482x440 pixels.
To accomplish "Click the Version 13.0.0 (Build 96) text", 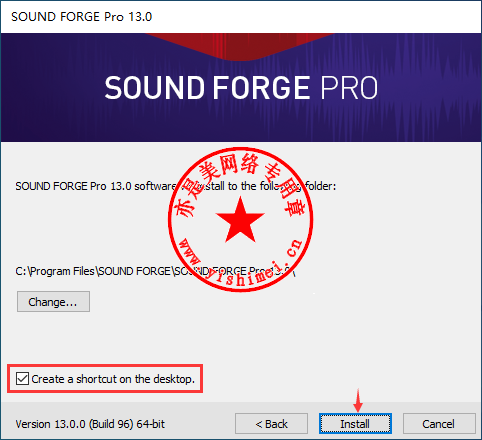I will pyautogui.click(x=90, y=424).
